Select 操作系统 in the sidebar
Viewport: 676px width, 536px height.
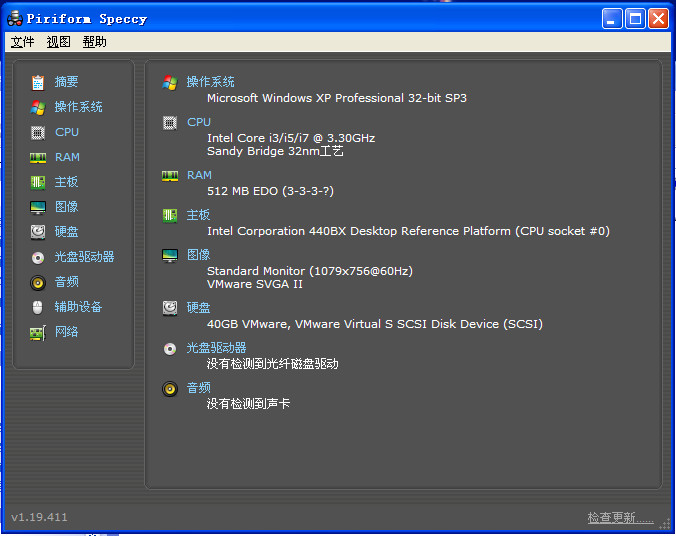pyautogui.click(x=78, y=107)
